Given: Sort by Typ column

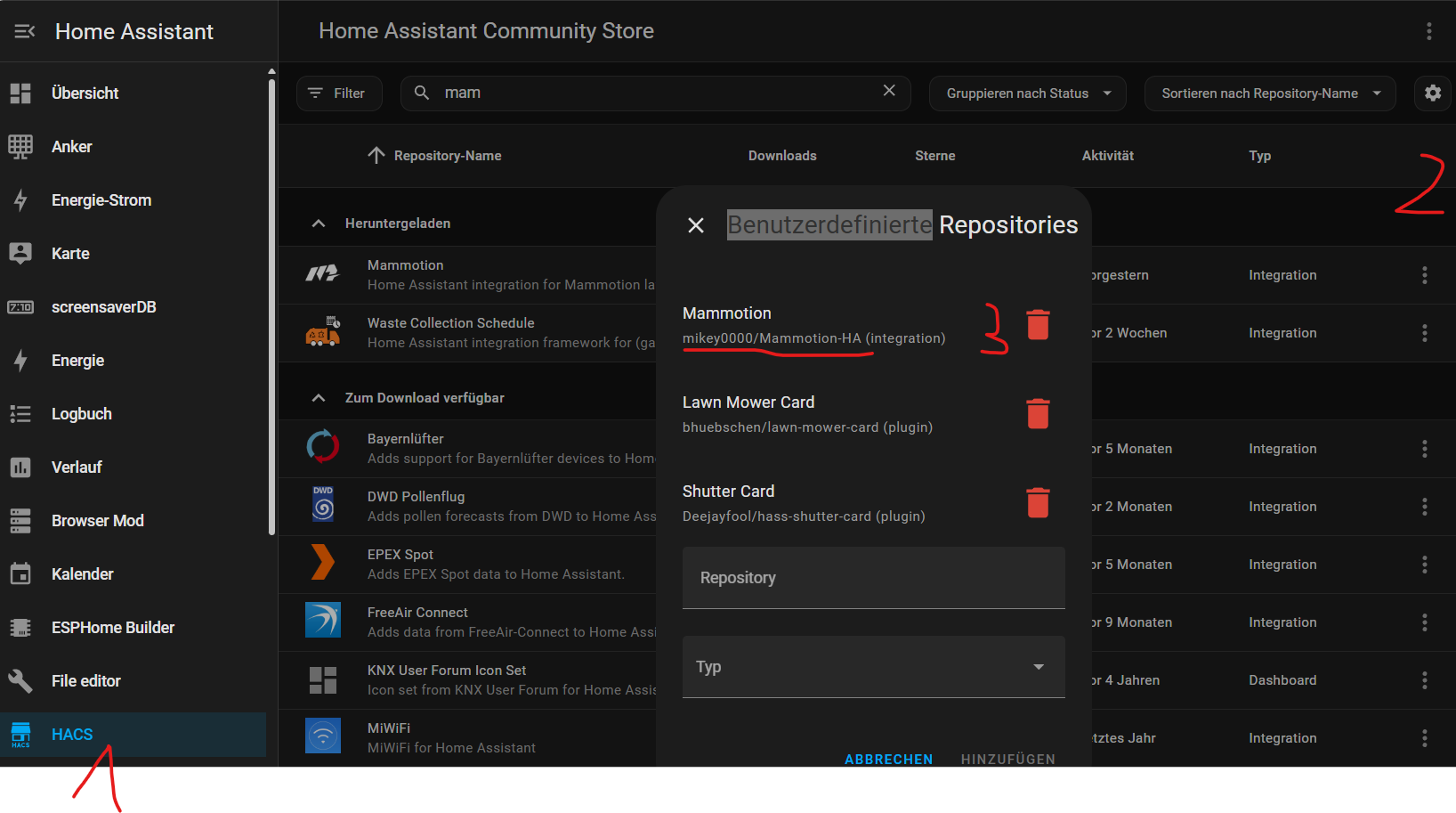Looking at the screenshot, I should pos(1260,156).
